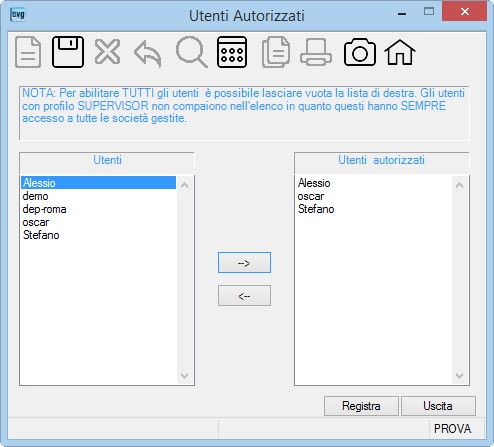Add the user with the --> button
Viewport: 494px width, 447px height.
point(244,263)
